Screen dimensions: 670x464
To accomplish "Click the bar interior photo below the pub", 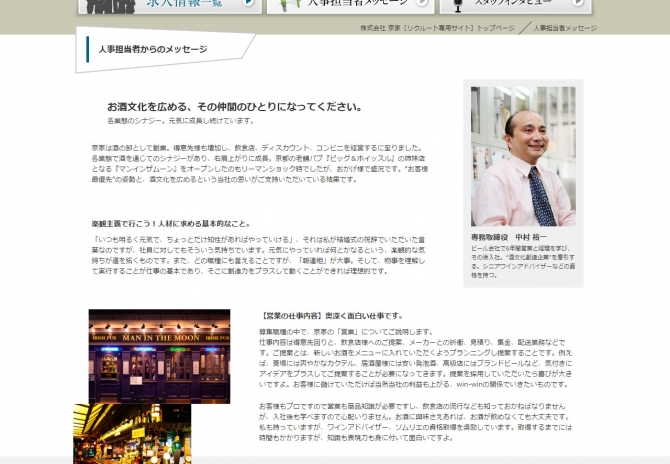I will click(x=131, y=430).
